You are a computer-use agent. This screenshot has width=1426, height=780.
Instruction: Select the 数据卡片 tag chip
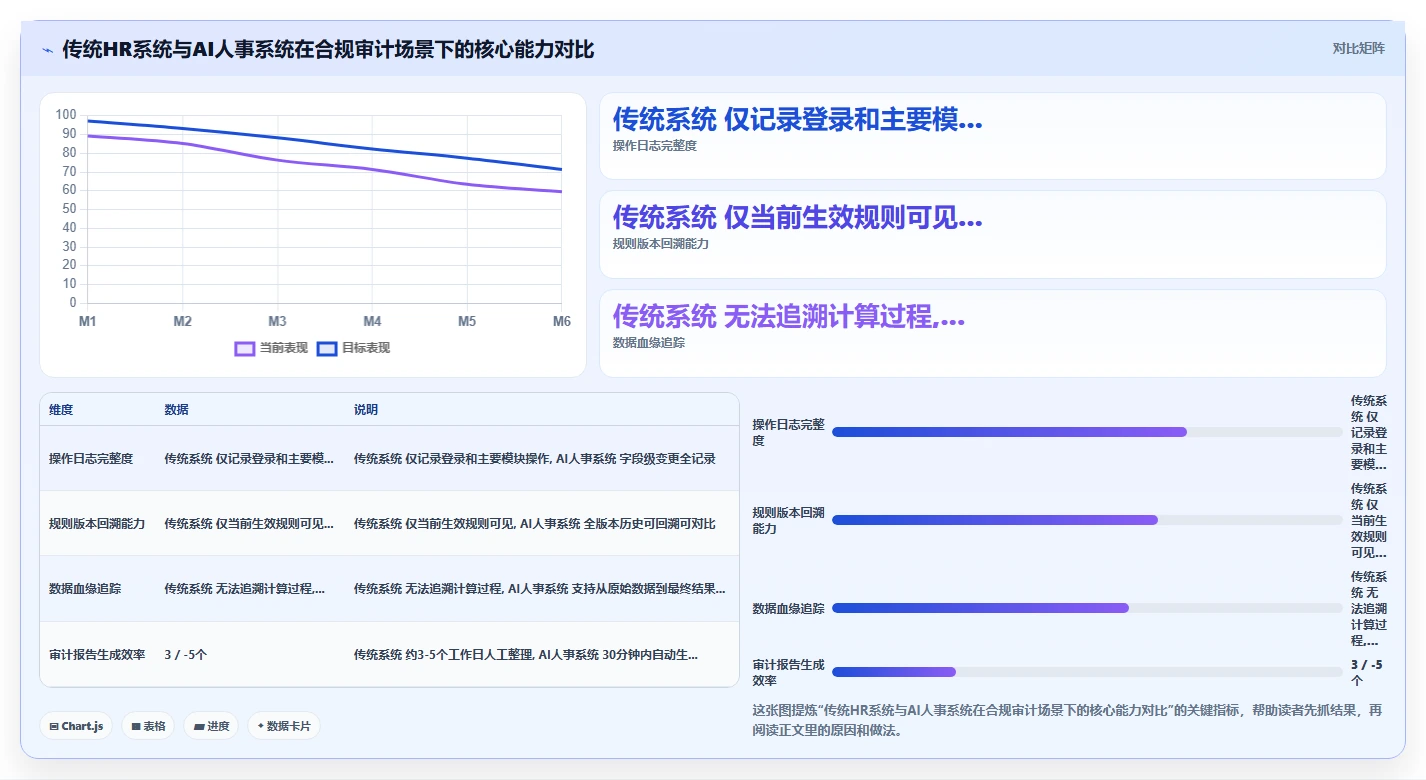284,726
